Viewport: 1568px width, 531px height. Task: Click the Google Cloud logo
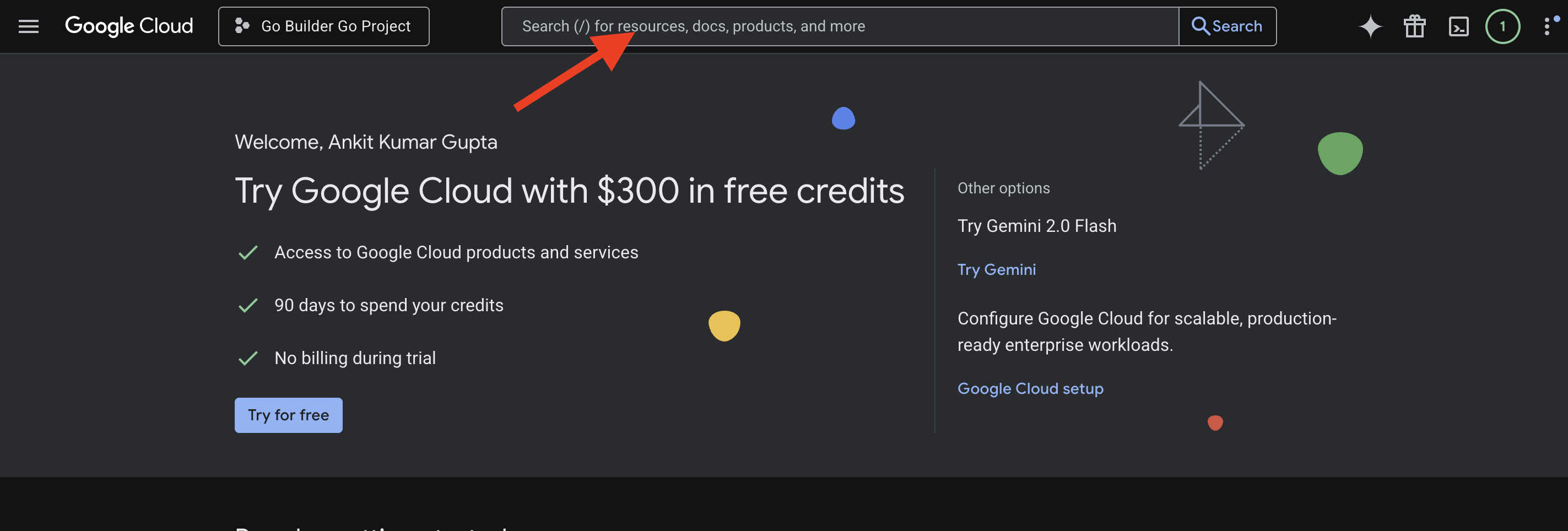tap(129, 26)
